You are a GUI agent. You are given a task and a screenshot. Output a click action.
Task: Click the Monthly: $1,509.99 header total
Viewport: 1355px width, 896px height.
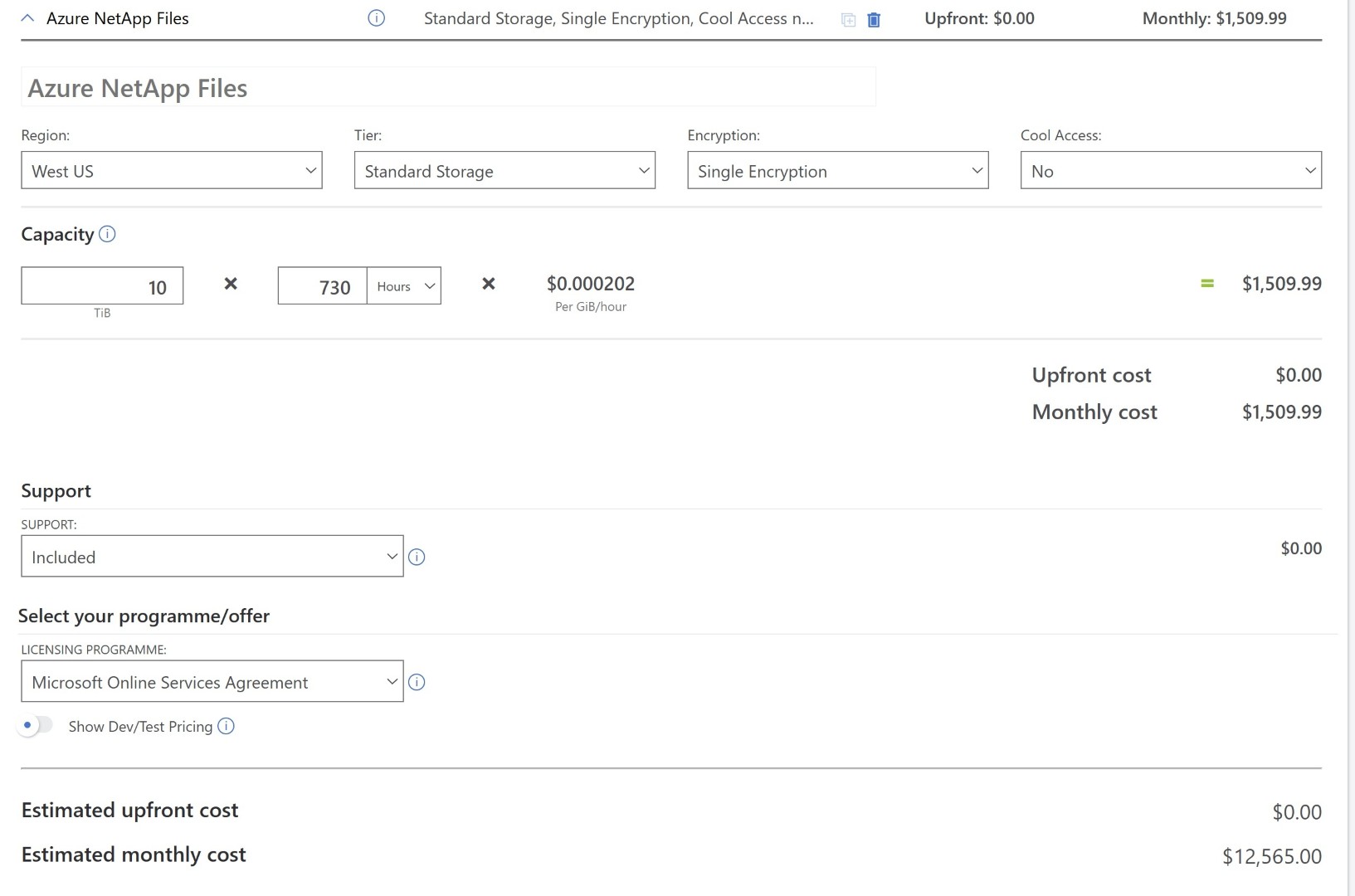[1214, 18]
